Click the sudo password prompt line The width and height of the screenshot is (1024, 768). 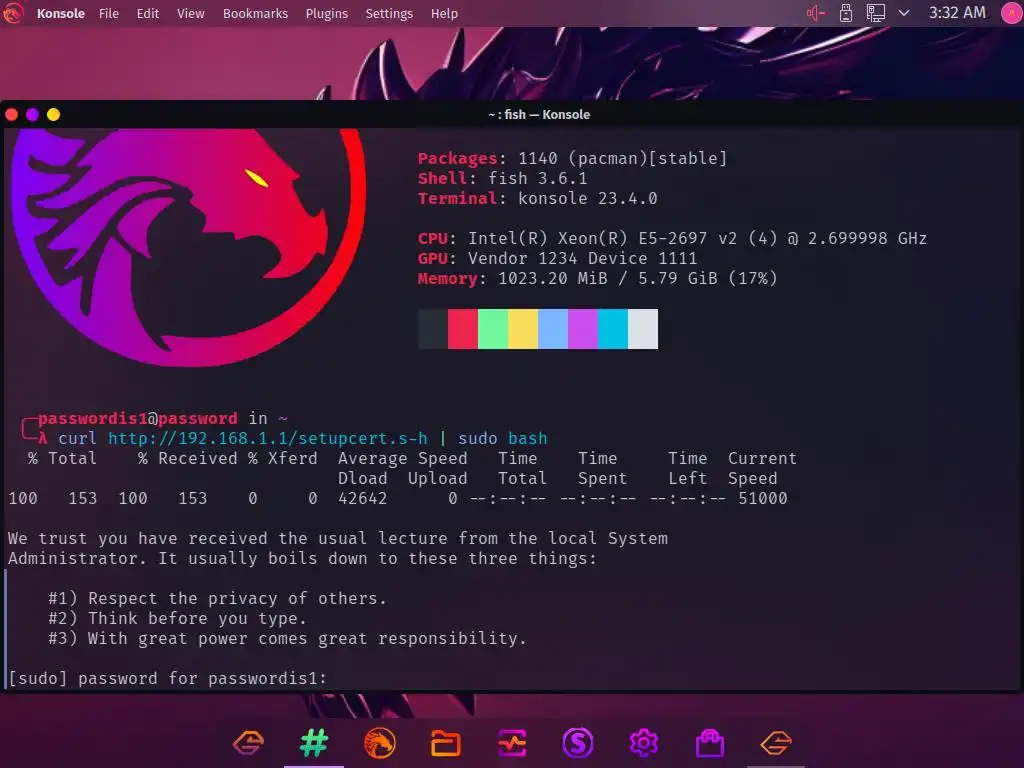coord(167,679)
